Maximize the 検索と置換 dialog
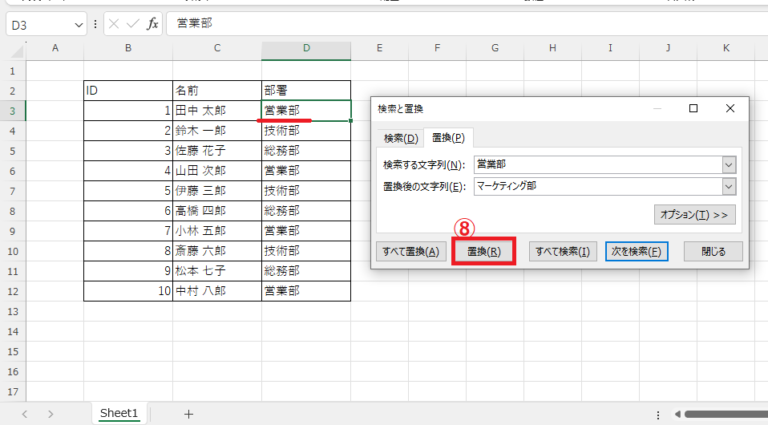 point(693,108)
